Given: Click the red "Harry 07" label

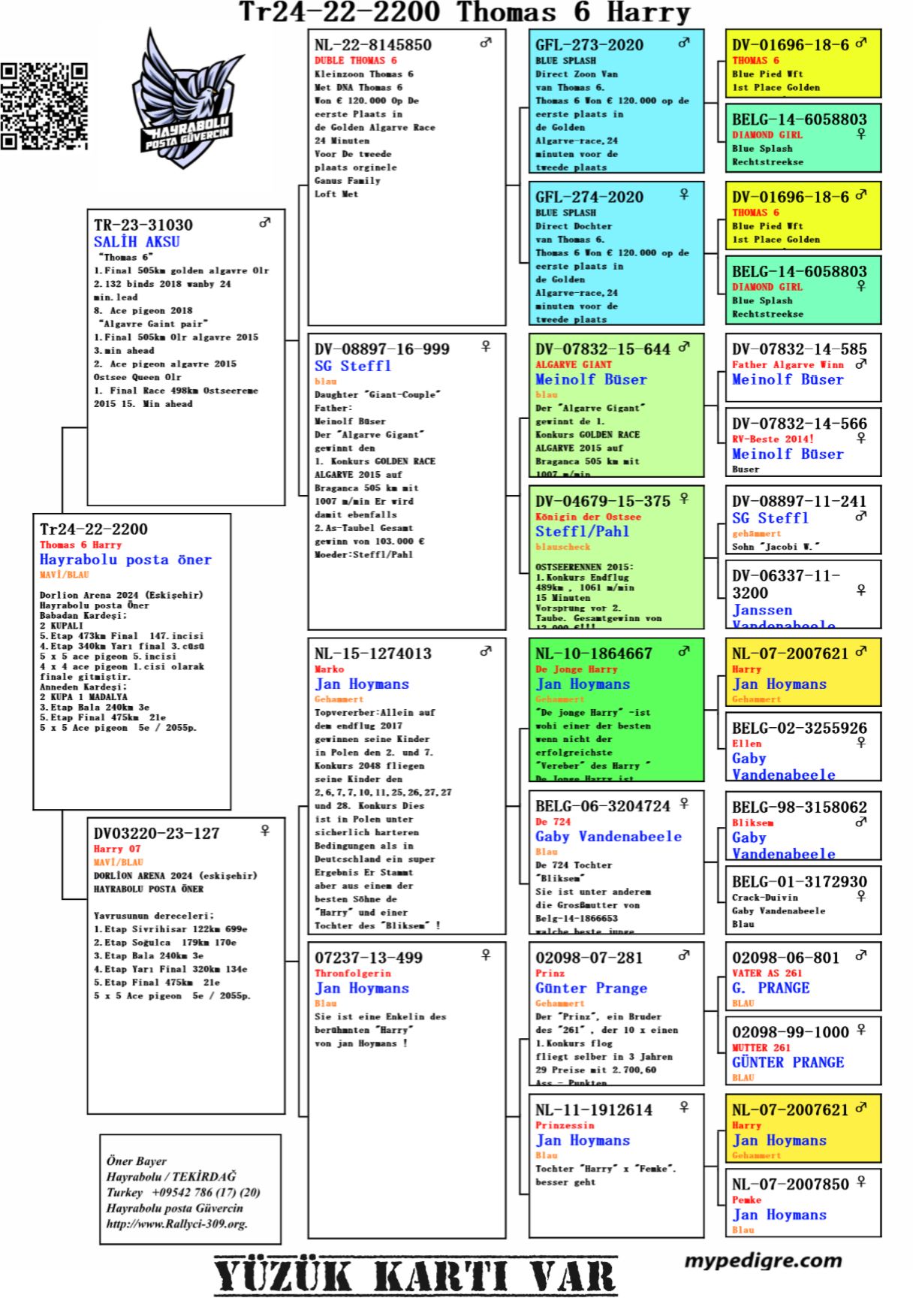Looking at the screenshot, I should [x=117, y=848].
